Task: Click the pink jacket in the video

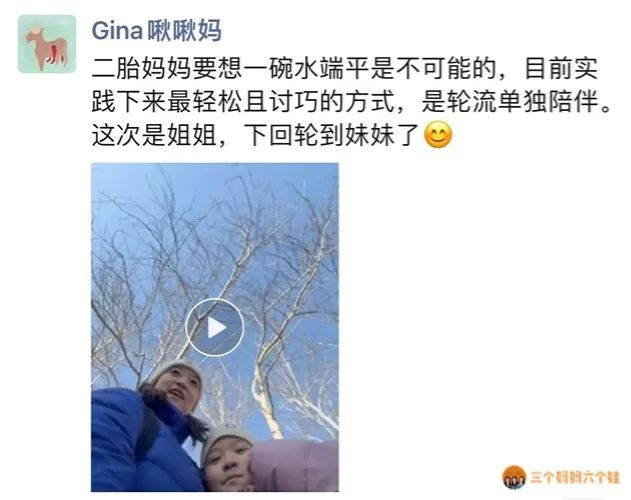Action: coord(295,466)
